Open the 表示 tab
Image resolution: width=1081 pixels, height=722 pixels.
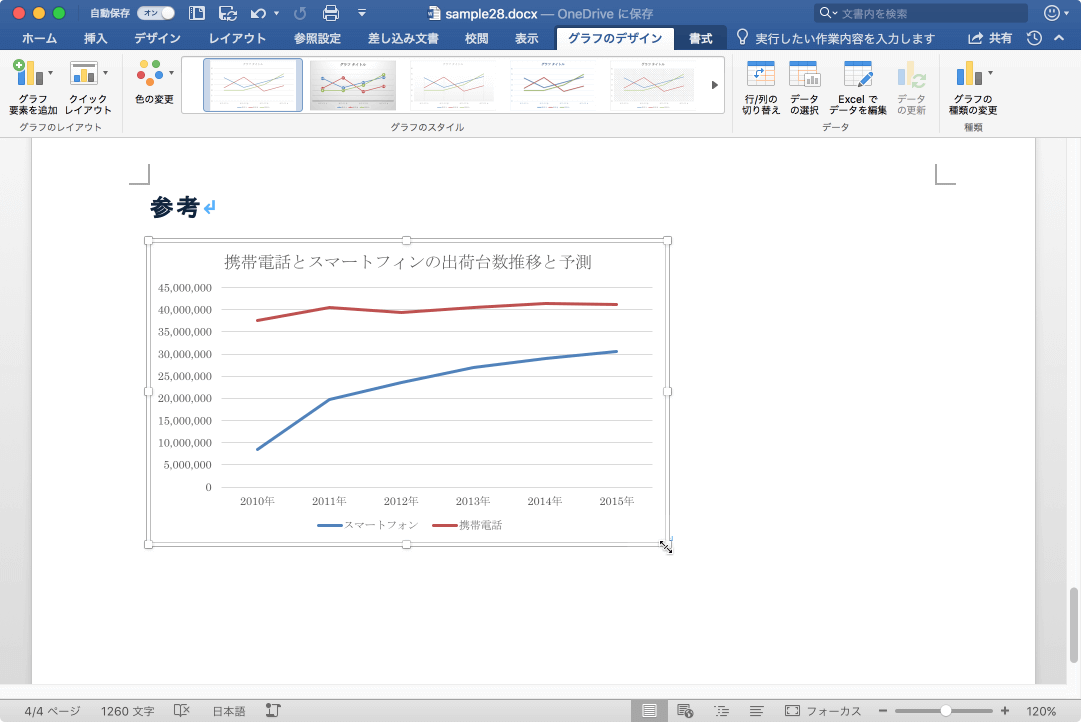(x=527, y=39)
